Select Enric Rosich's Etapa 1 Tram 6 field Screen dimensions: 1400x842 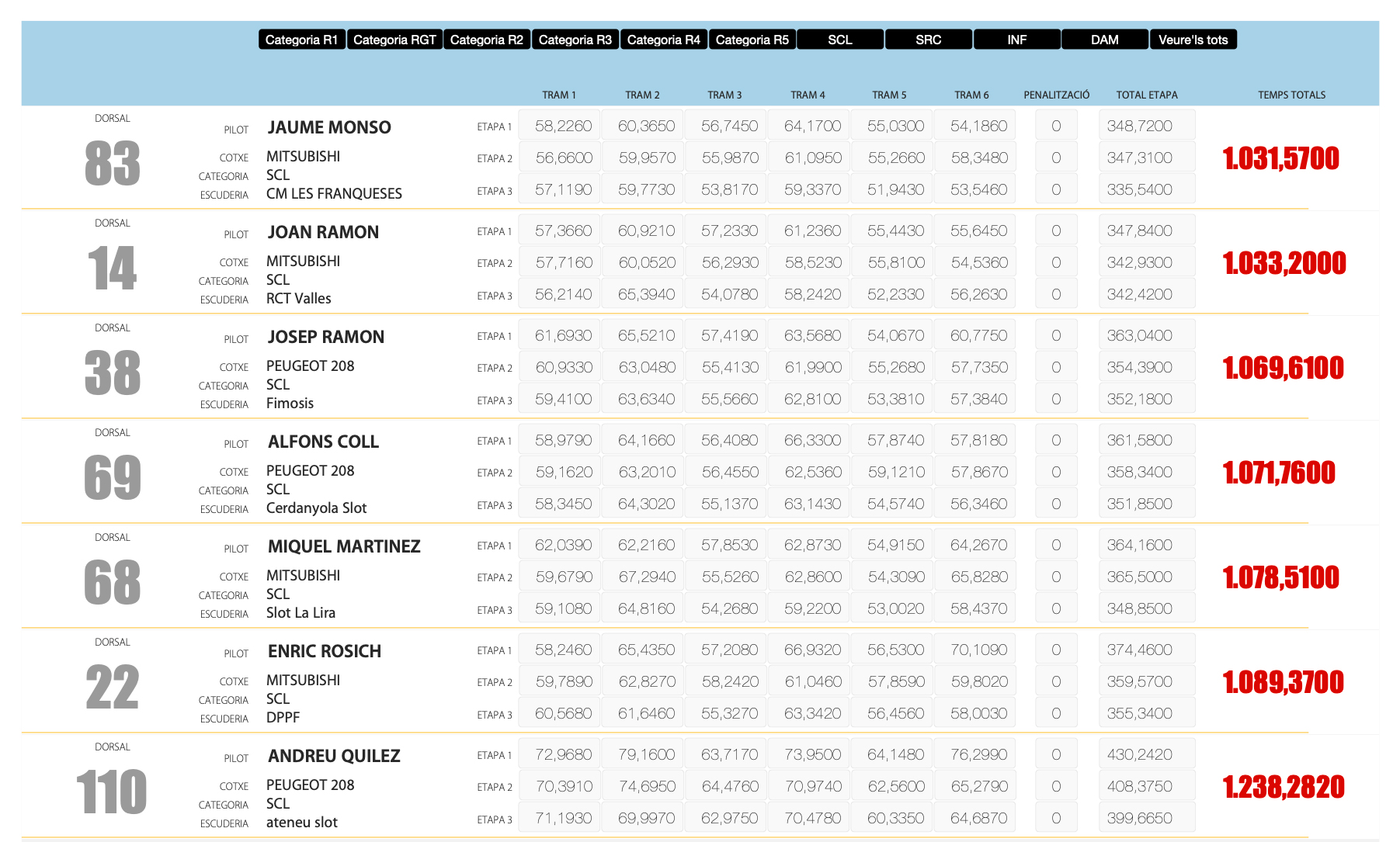[978, 650]
